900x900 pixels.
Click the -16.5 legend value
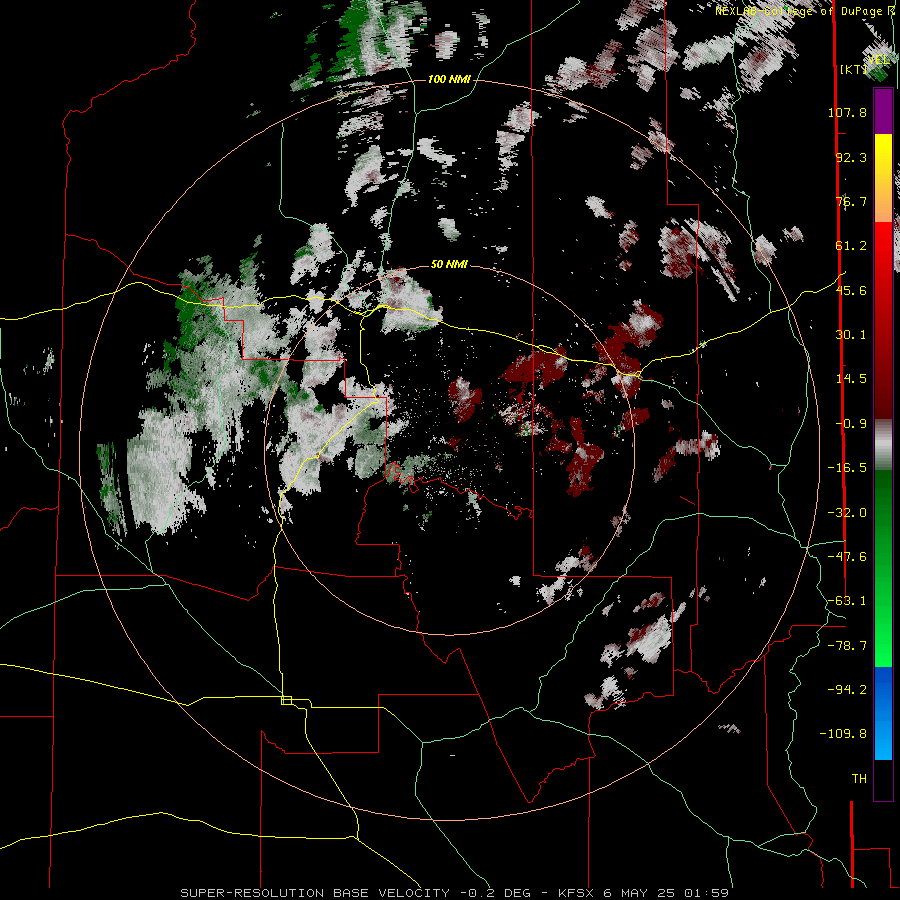point(847,468)
